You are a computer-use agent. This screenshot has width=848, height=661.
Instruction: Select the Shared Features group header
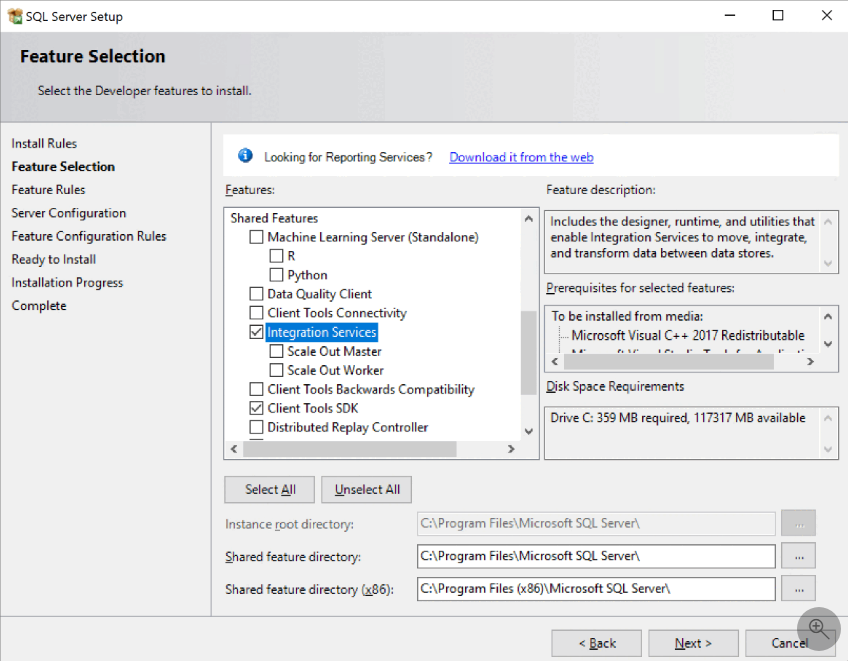274,218
